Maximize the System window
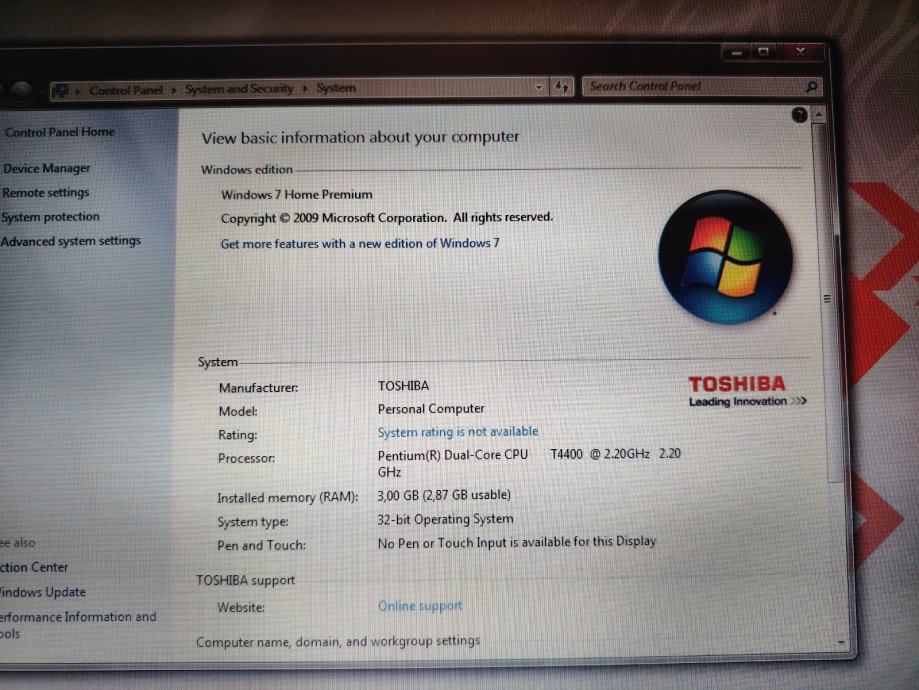The width and height of the screenshot is (919, 690). point(764,52)
